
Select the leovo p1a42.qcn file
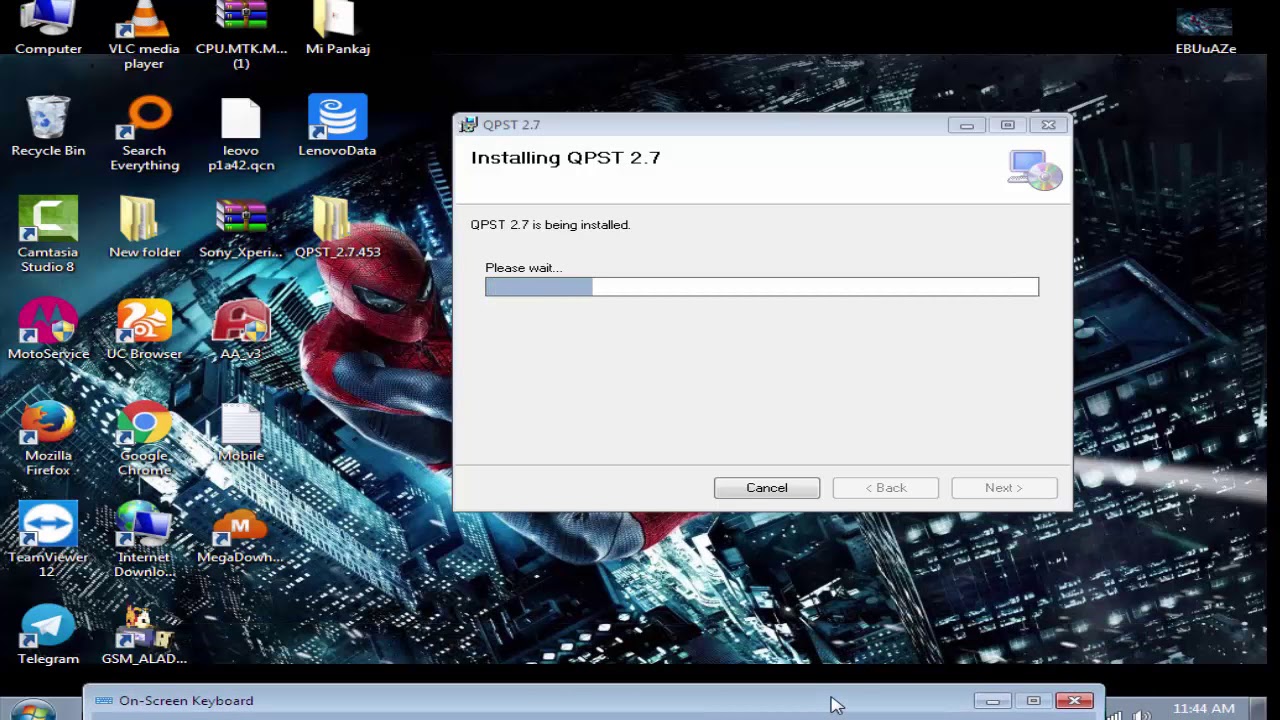[x=241, y=135]
